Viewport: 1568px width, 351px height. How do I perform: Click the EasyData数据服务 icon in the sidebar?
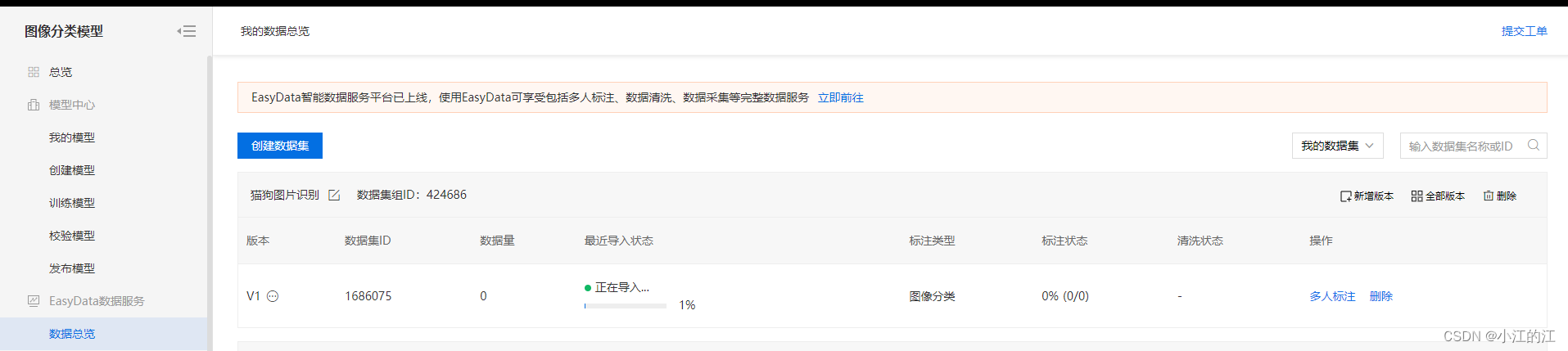click(34, 301)
